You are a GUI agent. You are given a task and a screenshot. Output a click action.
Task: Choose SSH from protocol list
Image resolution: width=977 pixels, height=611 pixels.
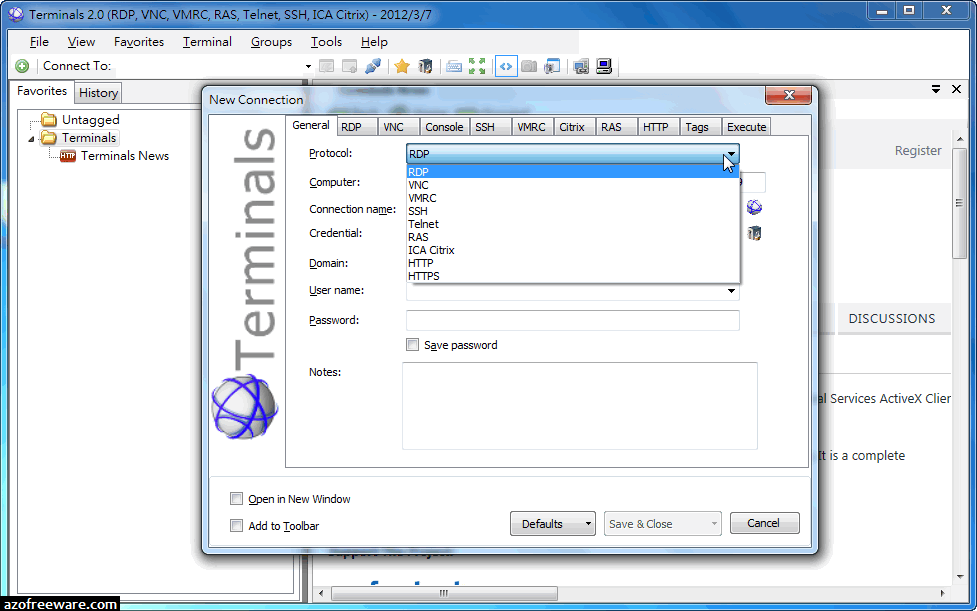[x=573, y=211]
